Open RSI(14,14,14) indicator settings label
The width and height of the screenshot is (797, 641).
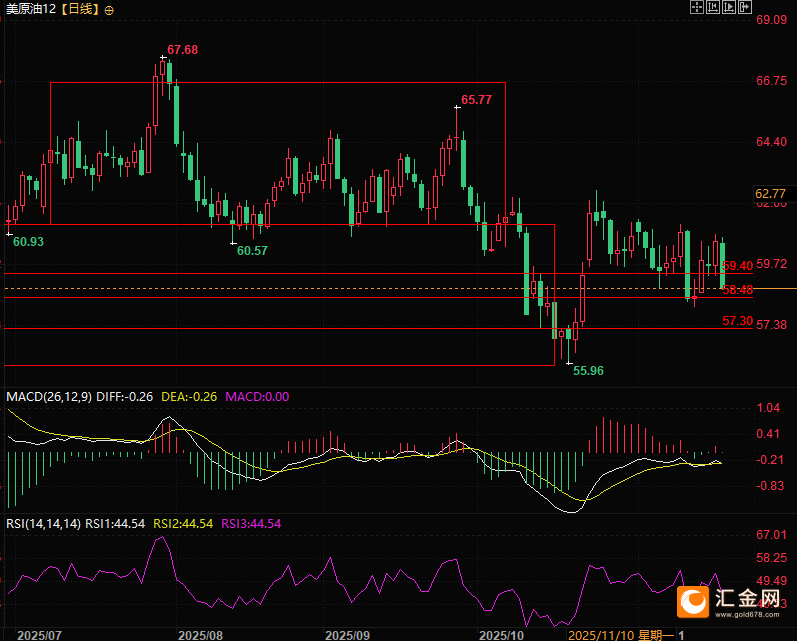pos(43,523)
